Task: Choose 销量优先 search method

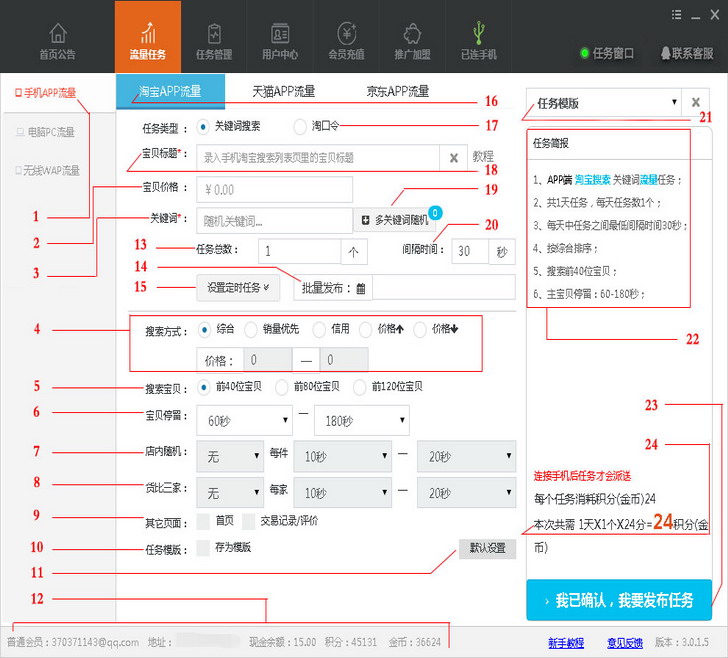Action: tap(251, 330)
